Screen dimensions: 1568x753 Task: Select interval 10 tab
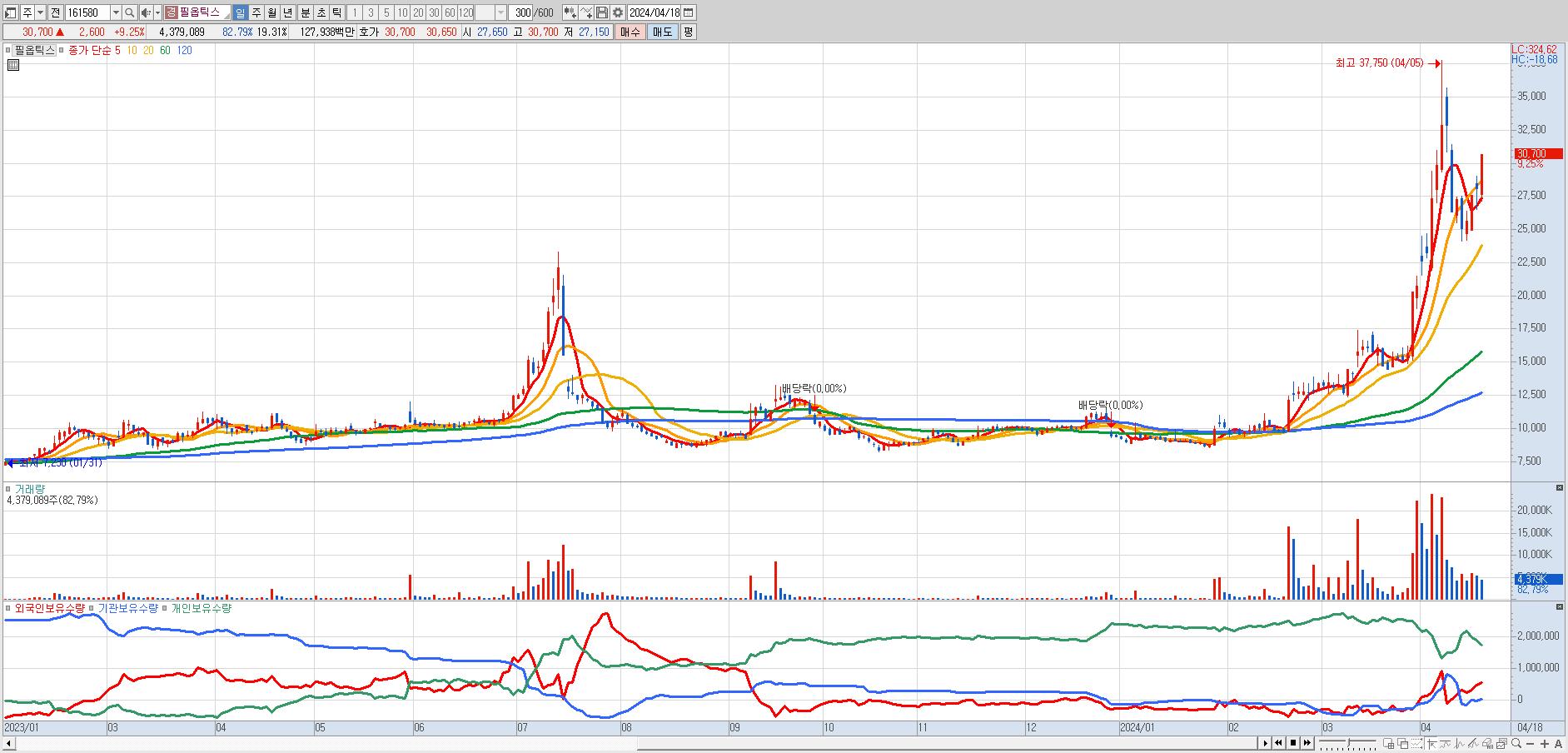coord(402,12)
